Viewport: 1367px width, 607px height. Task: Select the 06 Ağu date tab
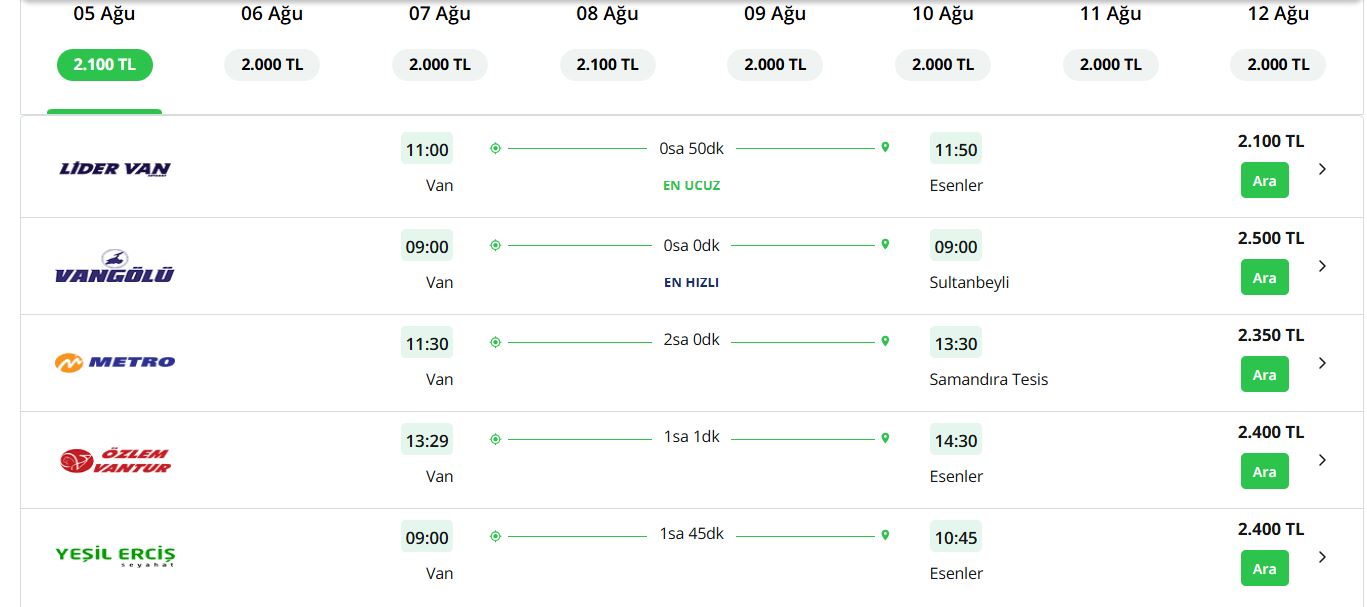272,42
